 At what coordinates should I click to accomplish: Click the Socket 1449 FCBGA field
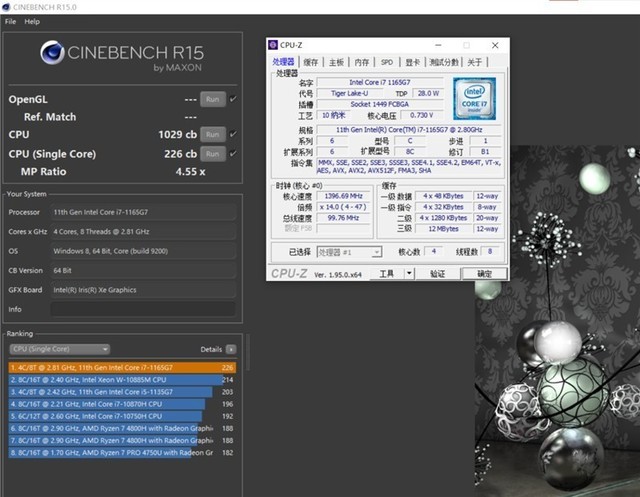coord(380,104)
